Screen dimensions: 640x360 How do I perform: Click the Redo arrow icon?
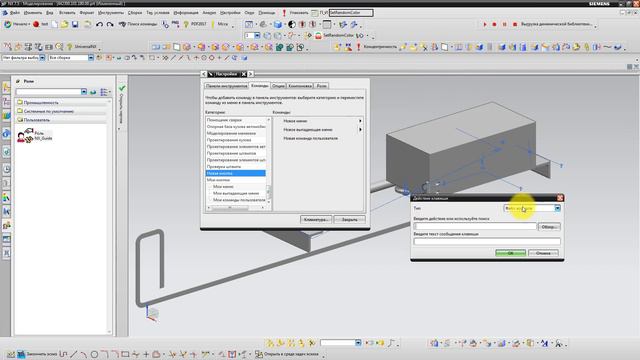pos(110,24)
